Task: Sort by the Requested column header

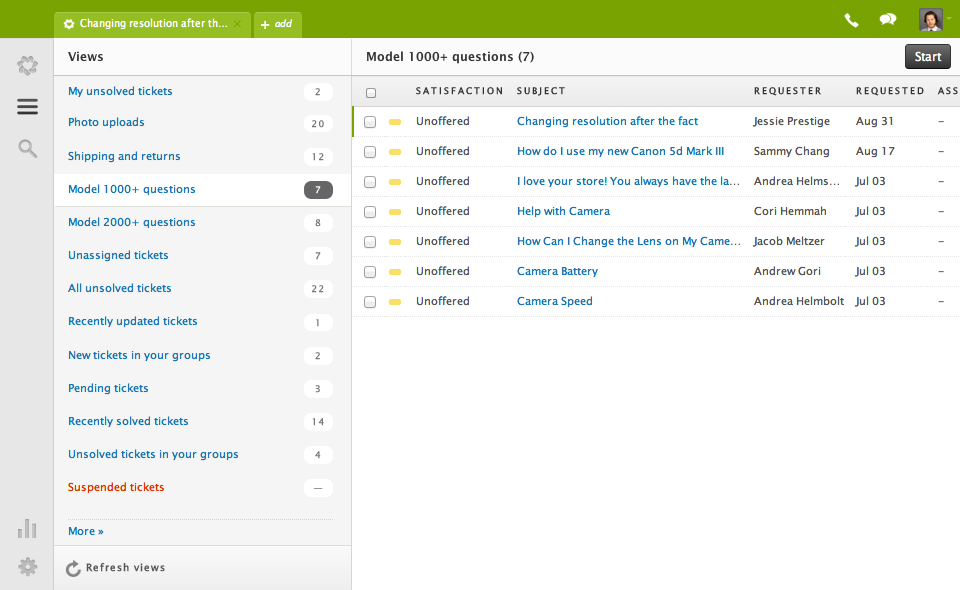Action: coord(889,91)
